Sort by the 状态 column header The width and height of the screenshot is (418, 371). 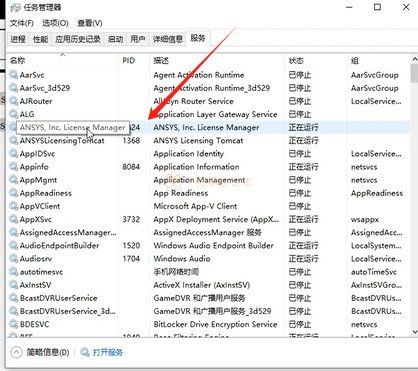pos(315,60)
